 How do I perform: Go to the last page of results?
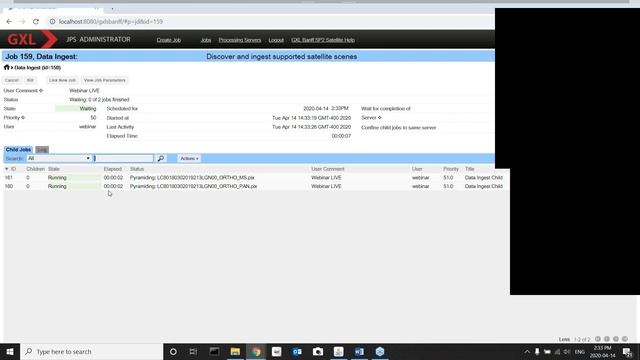click(624, 339)
